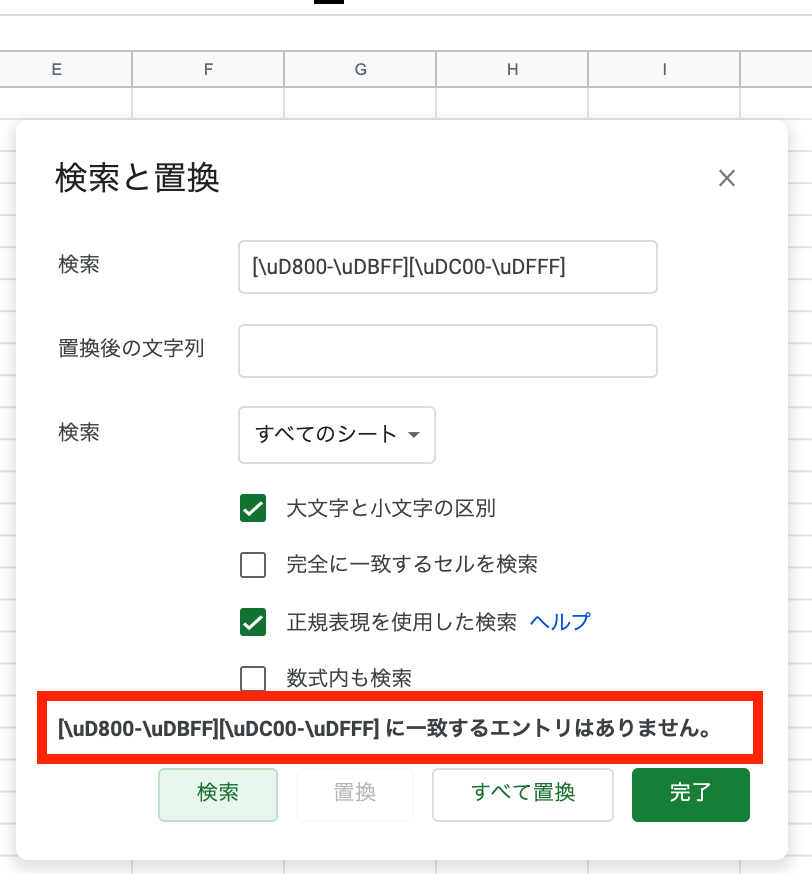
Task: Focus the 置換後の文字列 input field
Action: [447, 351]
